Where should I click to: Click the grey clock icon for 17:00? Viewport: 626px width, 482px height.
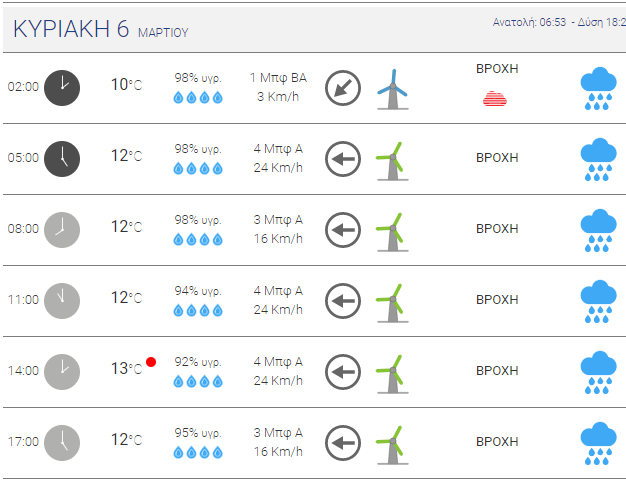(62, 443)
